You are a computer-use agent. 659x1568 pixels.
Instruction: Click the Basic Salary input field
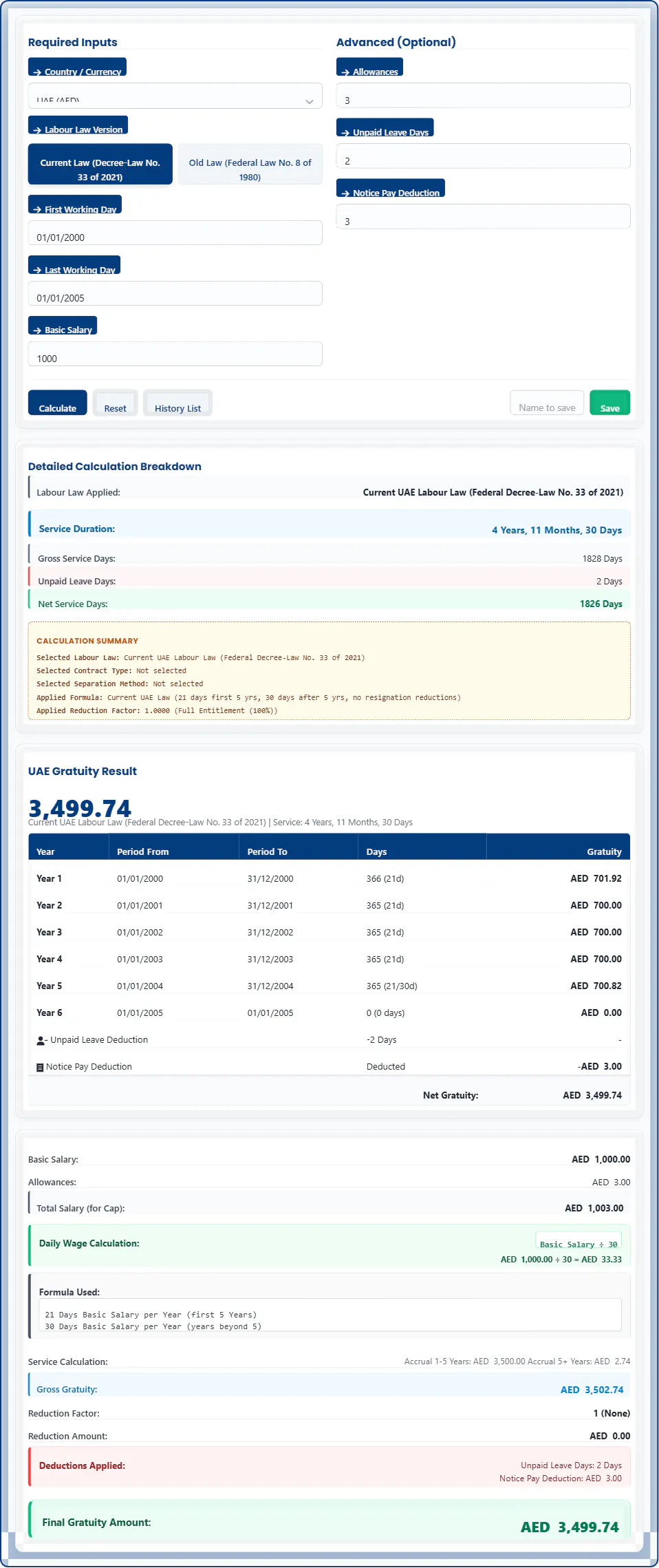pos(175,354)
